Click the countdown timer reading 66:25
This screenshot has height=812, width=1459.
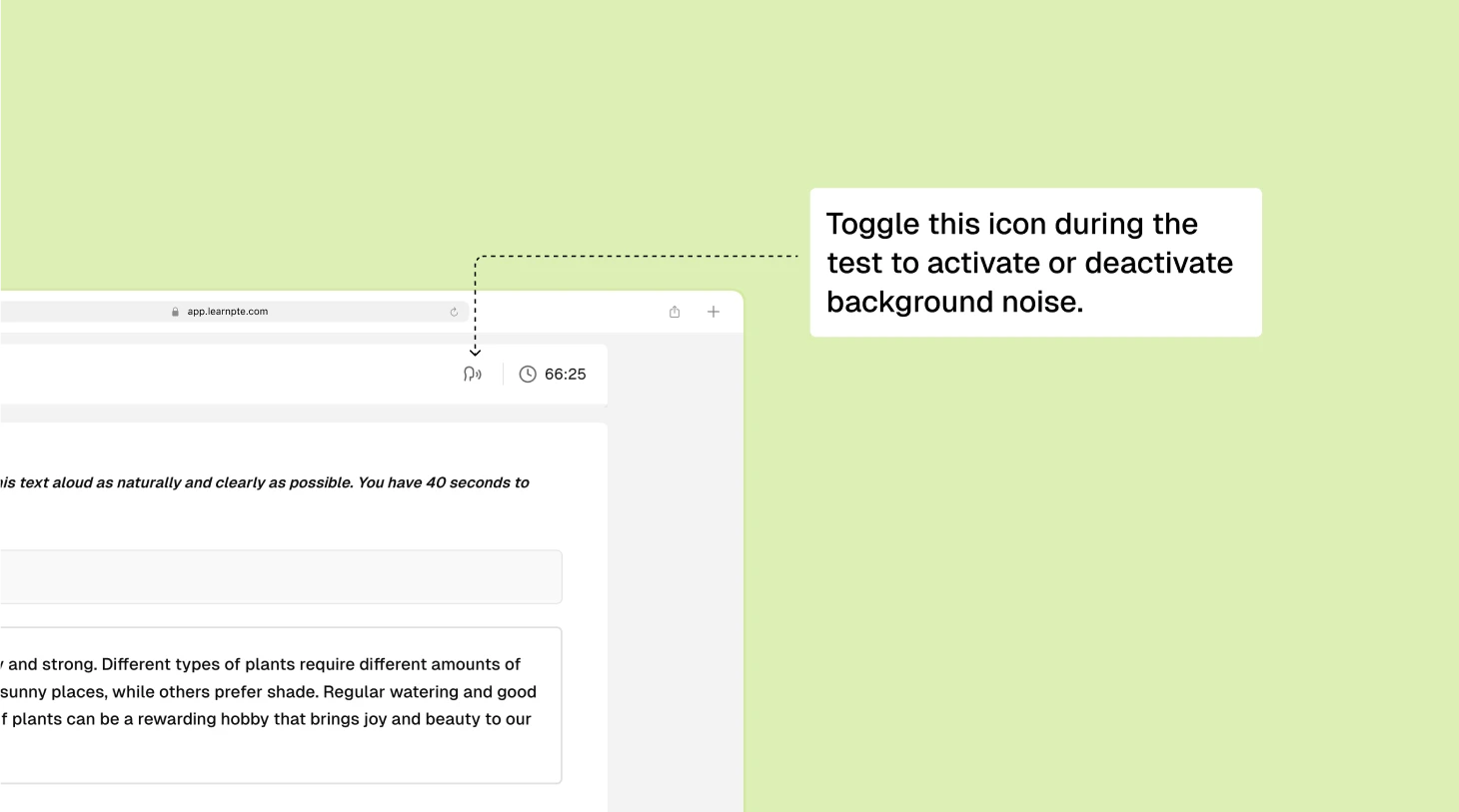565,374
